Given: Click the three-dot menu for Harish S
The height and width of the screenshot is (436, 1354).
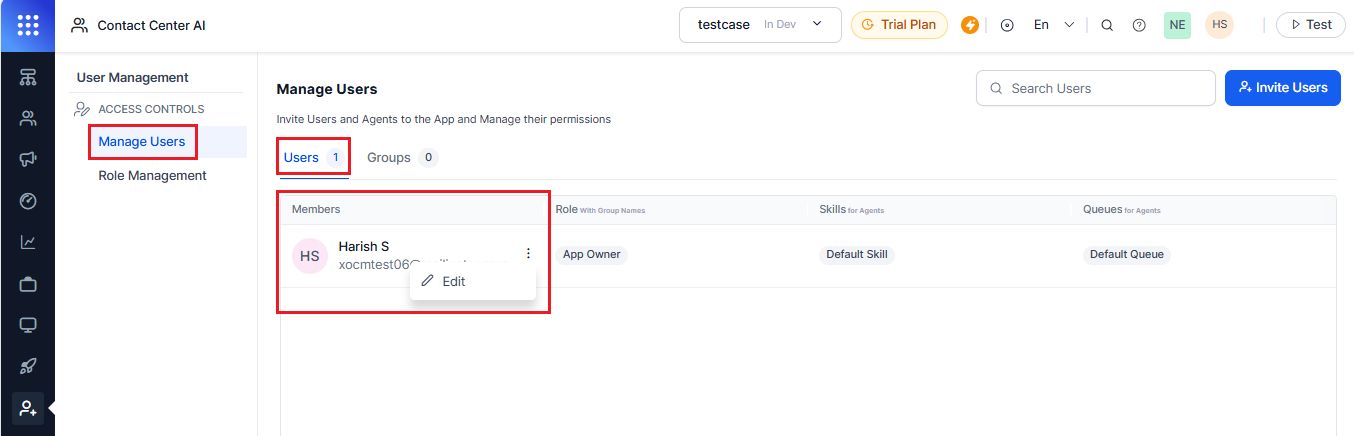Looking at the screenshot, I should (528, 254).
